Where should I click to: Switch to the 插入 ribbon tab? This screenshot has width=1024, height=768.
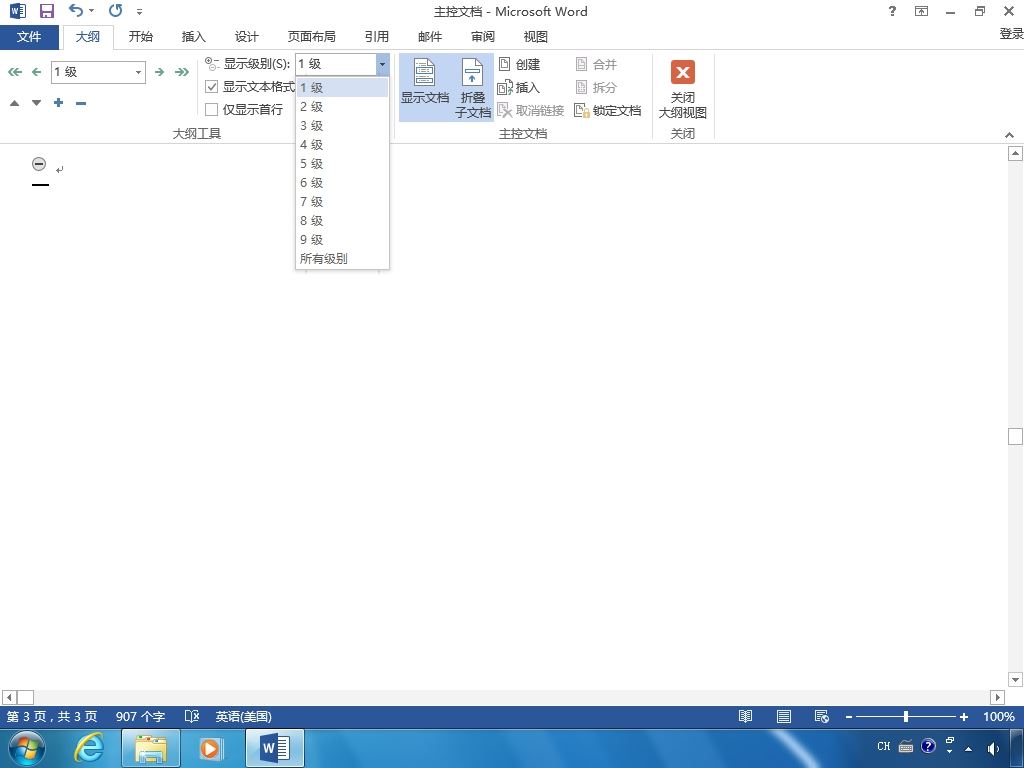(x=193, y=37)
